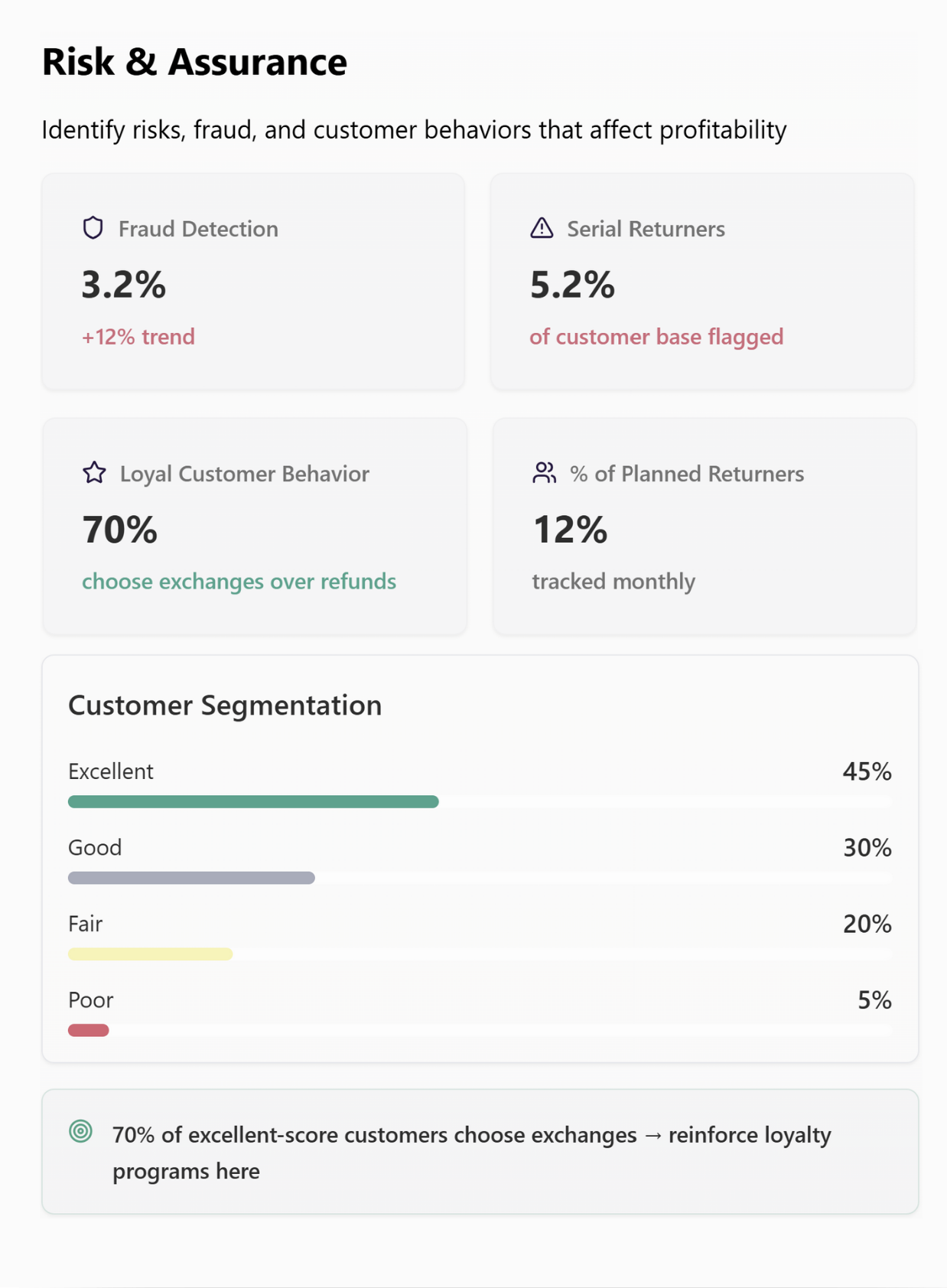The height and width of the screenshot is (1288, 947).
Task: Select the Planned Returners 12% value
Action: pos(570,530)
